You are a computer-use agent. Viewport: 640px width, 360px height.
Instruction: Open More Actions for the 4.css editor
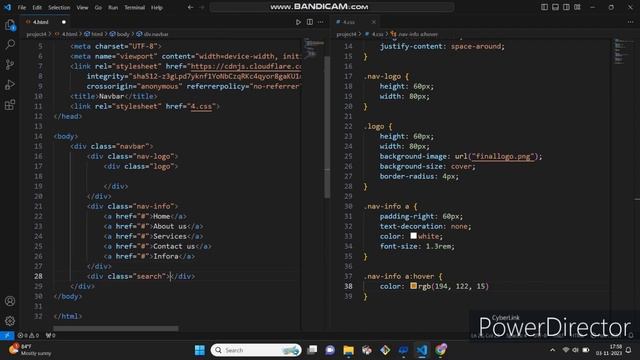pyautogui.click(x=631, y=22)
